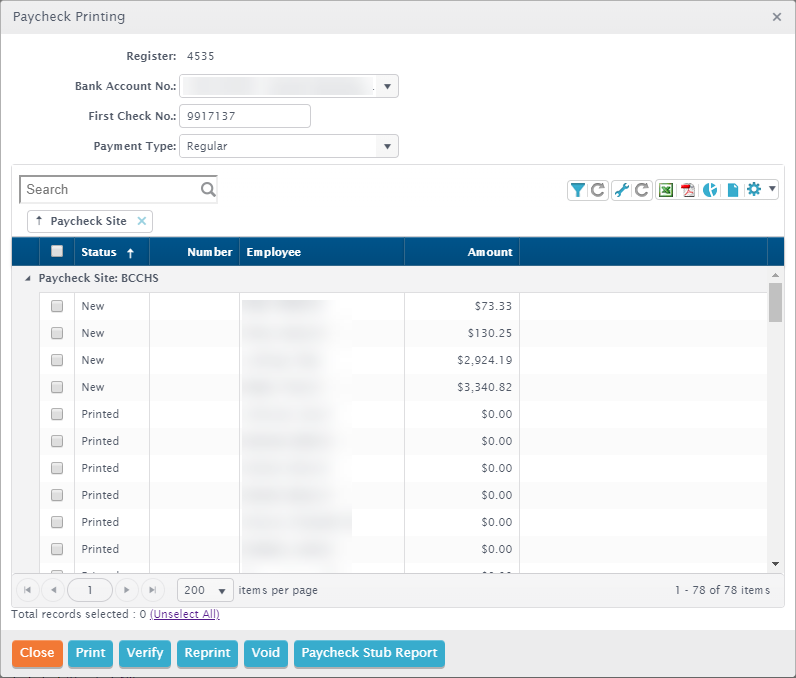Open the filter funnel icon in grid toolbar
This screenshot has width=796, height=678.
578,190
